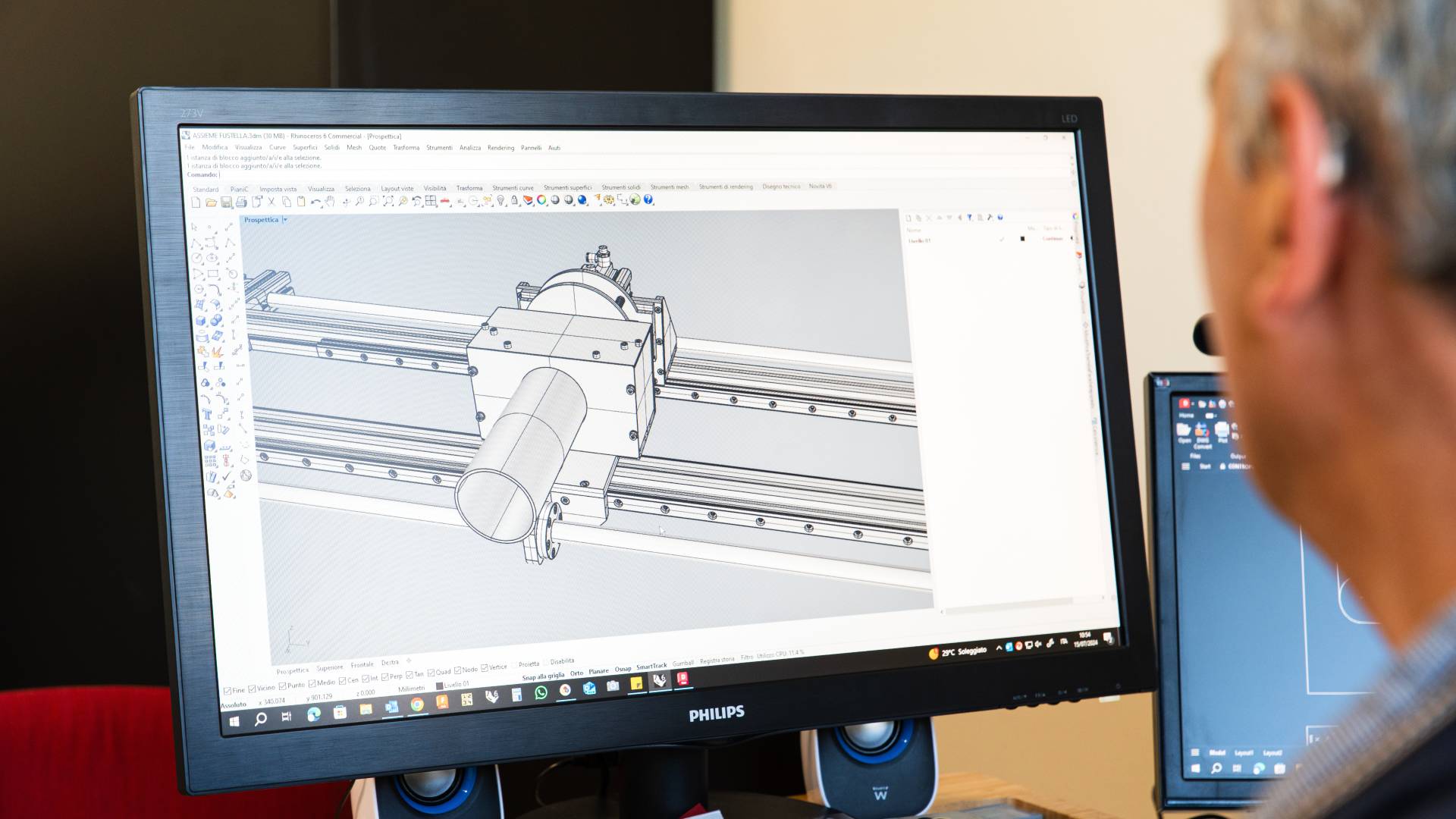This screenshot has width=1456, height=819.
Task: Click the Open file folder icon
Action: pos(211,202)
